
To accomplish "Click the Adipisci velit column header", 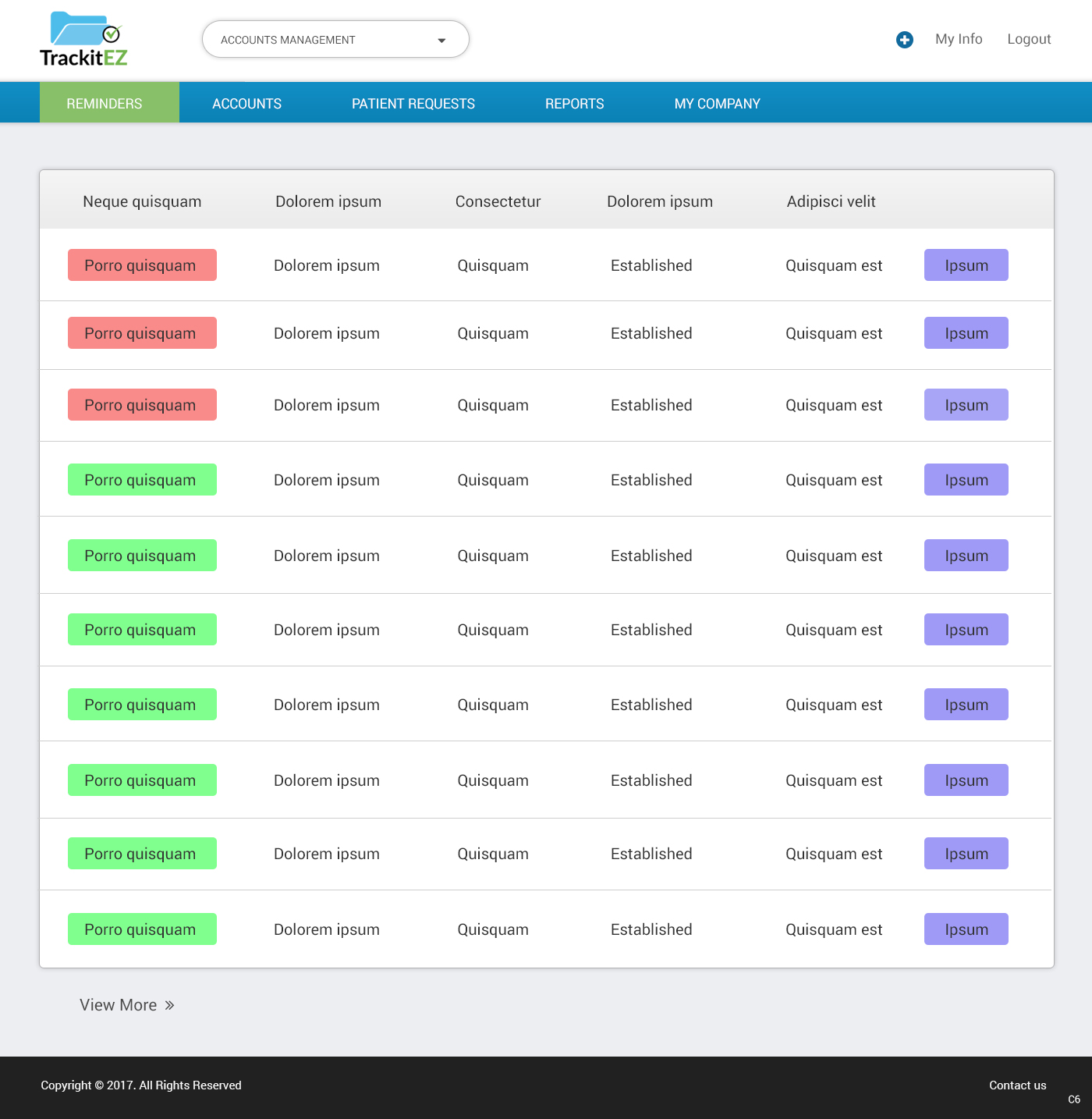I will (x=831, y=201).
